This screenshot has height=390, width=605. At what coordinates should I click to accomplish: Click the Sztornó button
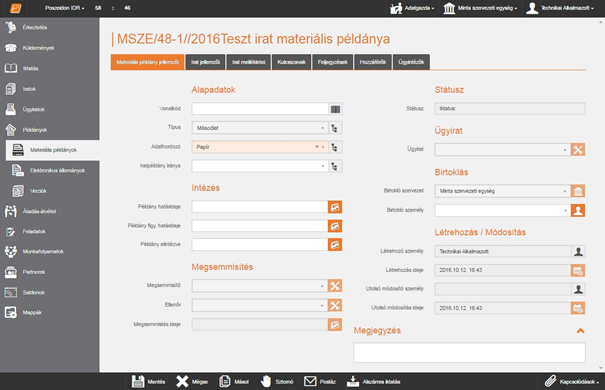tap(277, 382)
